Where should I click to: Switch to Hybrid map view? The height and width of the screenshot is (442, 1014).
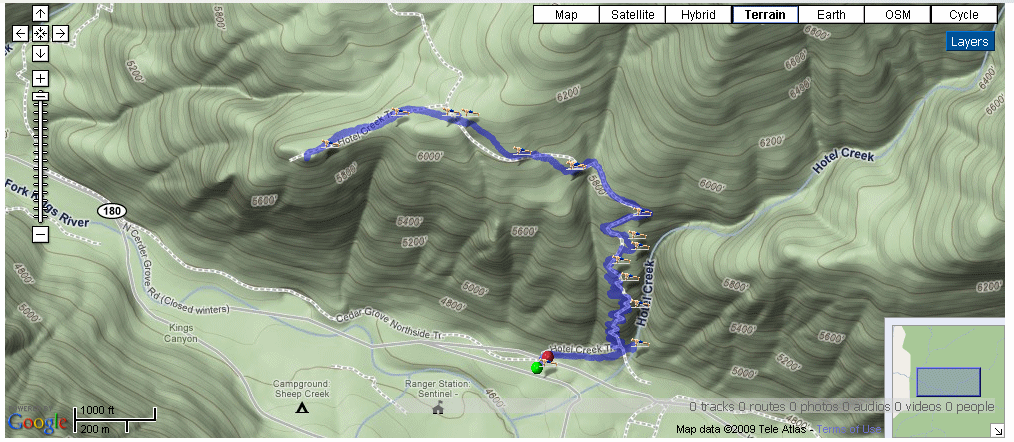point(698,15)
